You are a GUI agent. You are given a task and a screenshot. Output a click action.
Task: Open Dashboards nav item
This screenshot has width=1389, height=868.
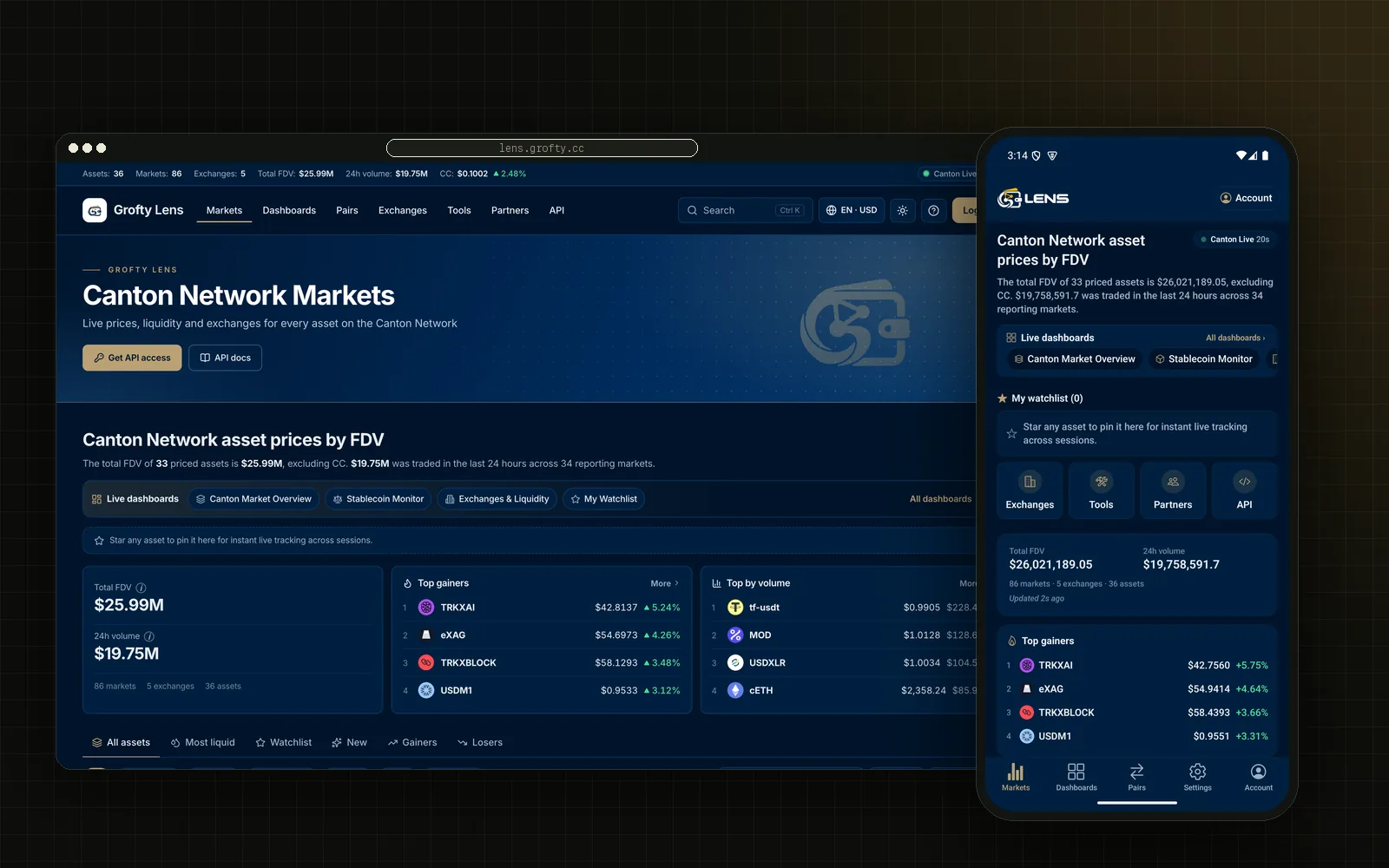pos(289,210)
